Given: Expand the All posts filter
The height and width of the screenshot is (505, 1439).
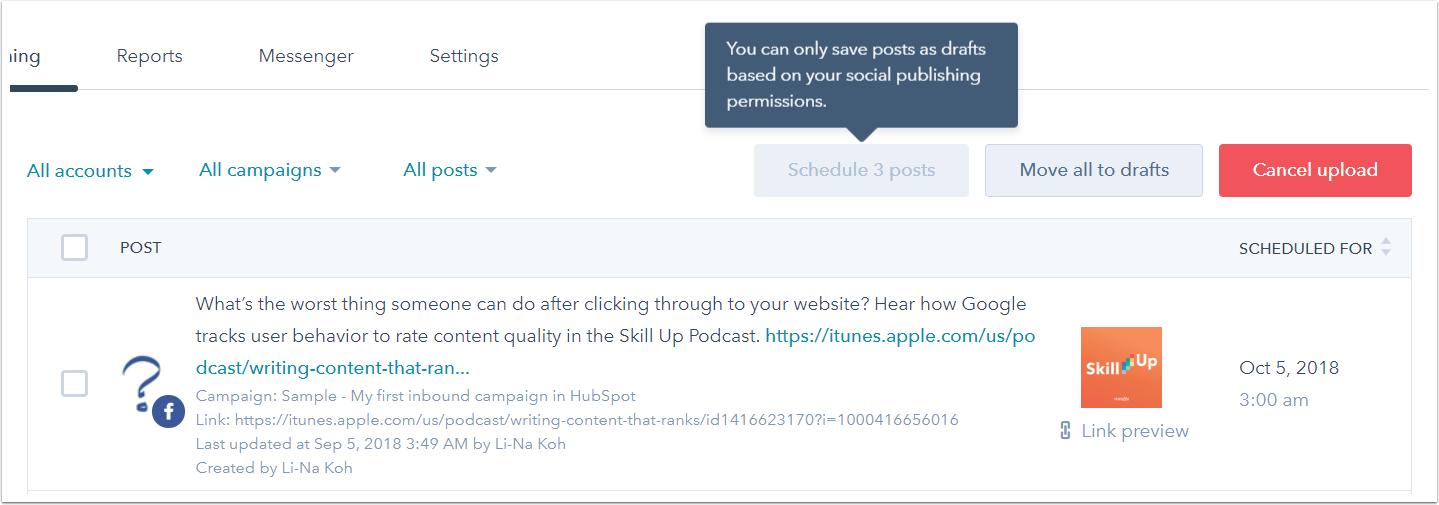Looking at the screenshot, I should point(449,170).
